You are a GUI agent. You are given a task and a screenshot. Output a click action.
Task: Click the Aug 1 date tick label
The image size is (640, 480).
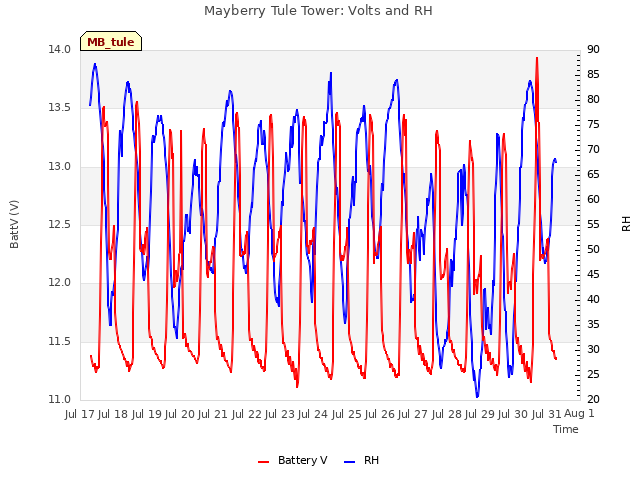[x=579, y=414]
